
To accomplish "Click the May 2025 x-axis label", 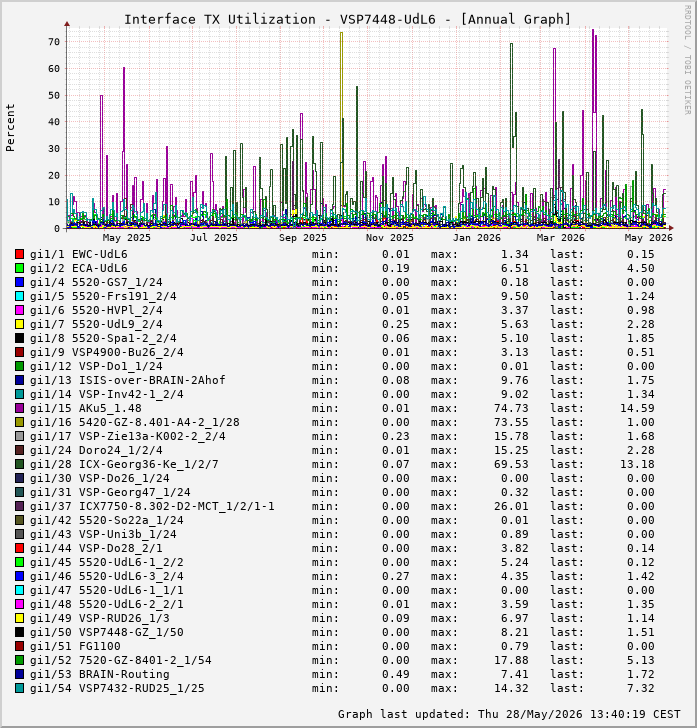I will tap(126, 238).
